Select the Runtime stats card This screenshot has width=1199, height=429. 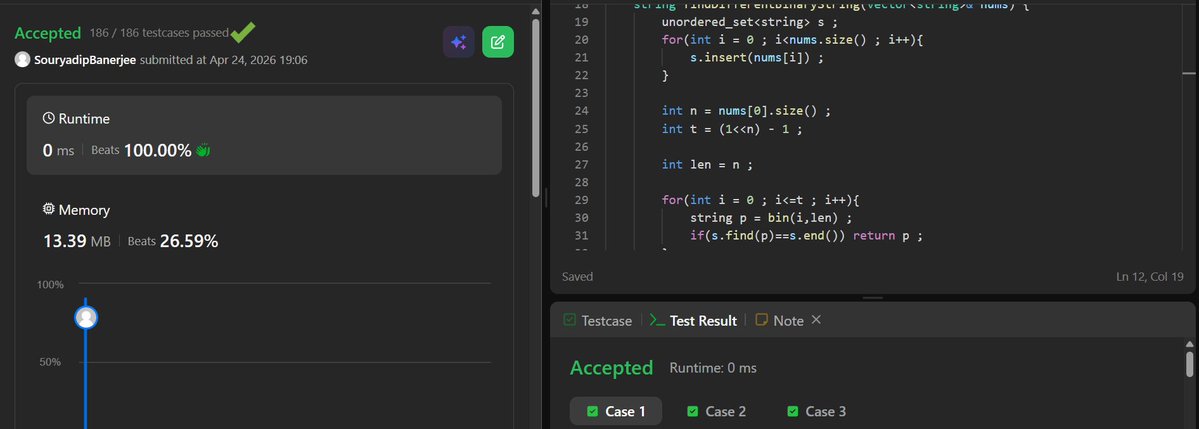pos(264,135)
